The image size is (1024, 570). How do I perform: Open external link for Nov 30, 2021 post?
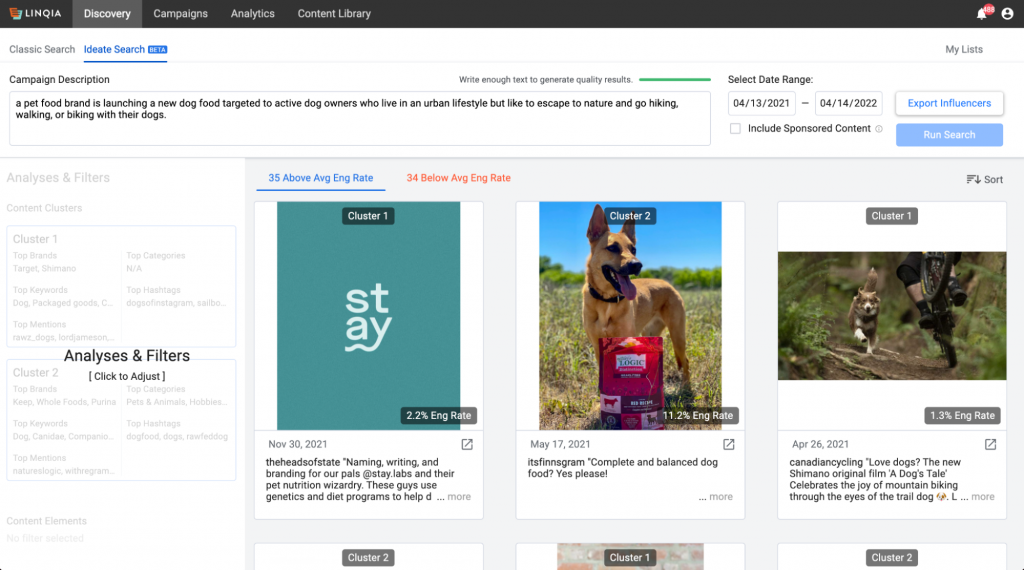point(467,444)
